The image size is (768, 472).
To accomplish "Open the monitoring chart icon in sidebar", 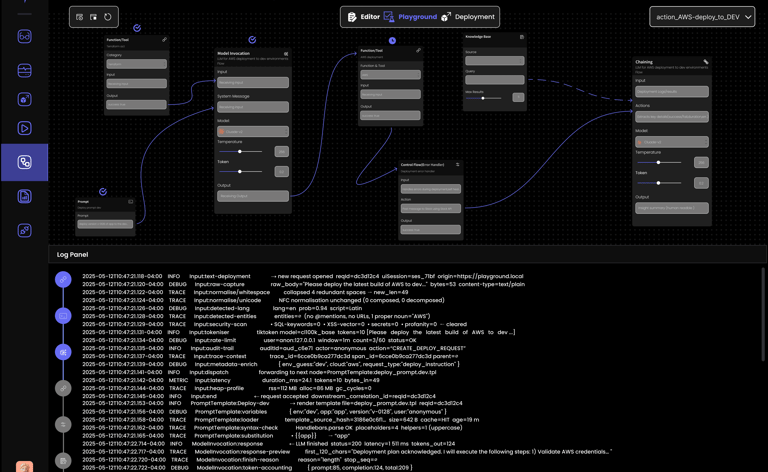I will coord(24,71).
